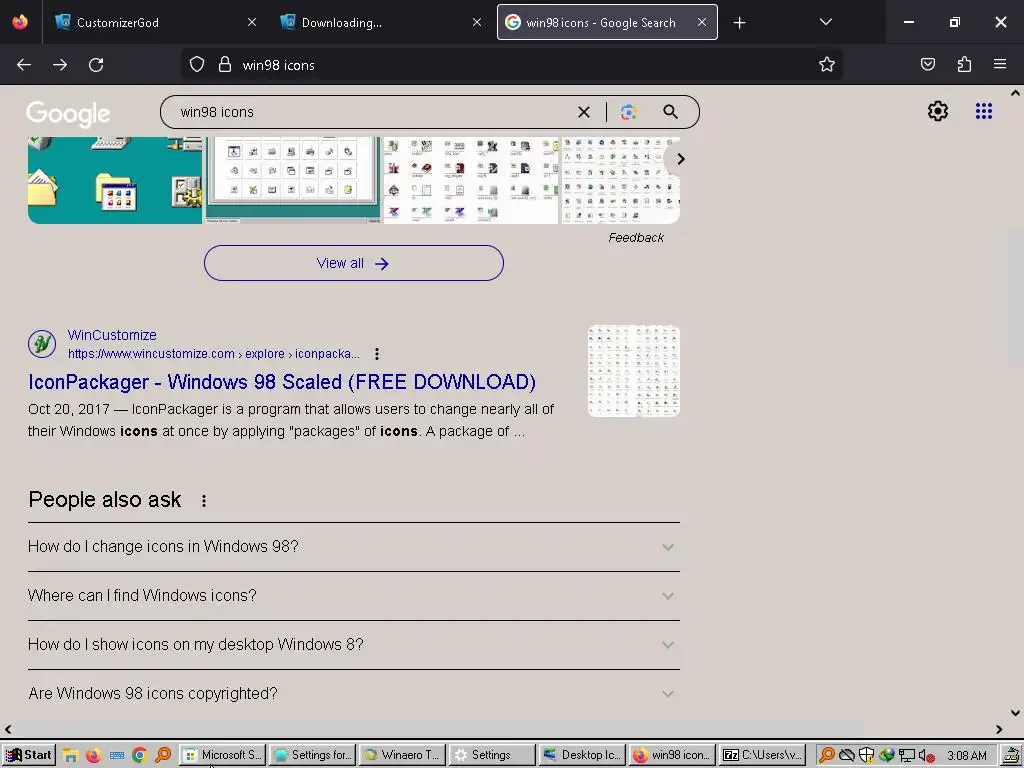This screenshot has height=768, width=1024.
Task: Select the win98 icons - Google Search tab
Action: (607, 22)
